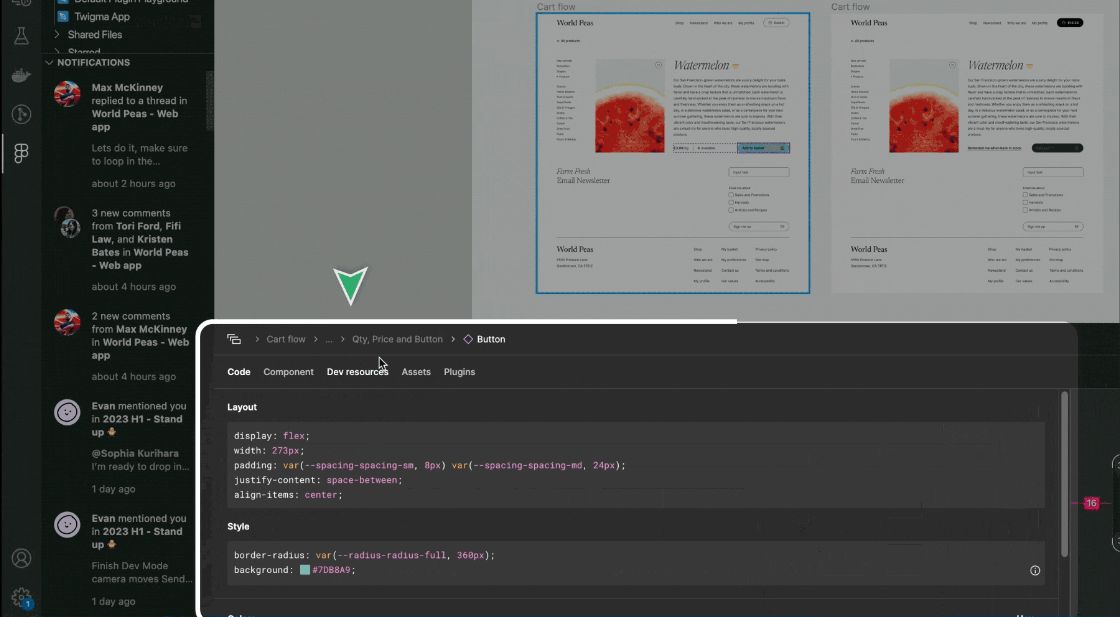
Task: Click the teal Add to basket button in the selected frame
Action: click(763, 148)
